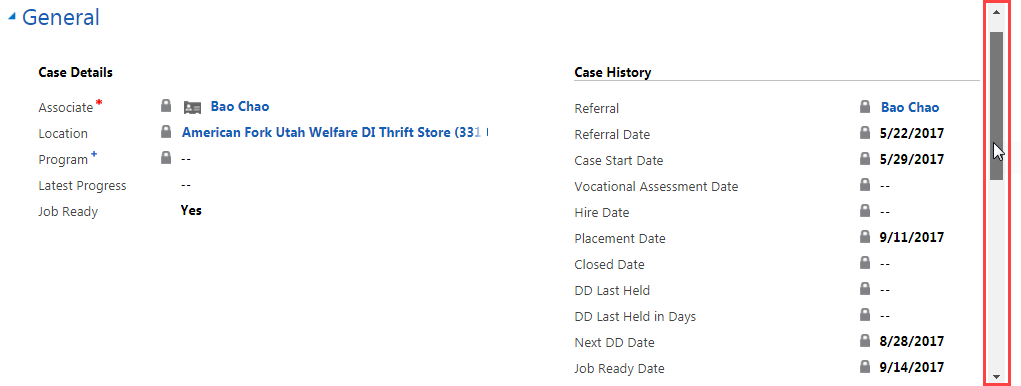
Task: Collapse the General section triangle
Action: [12, 18]
